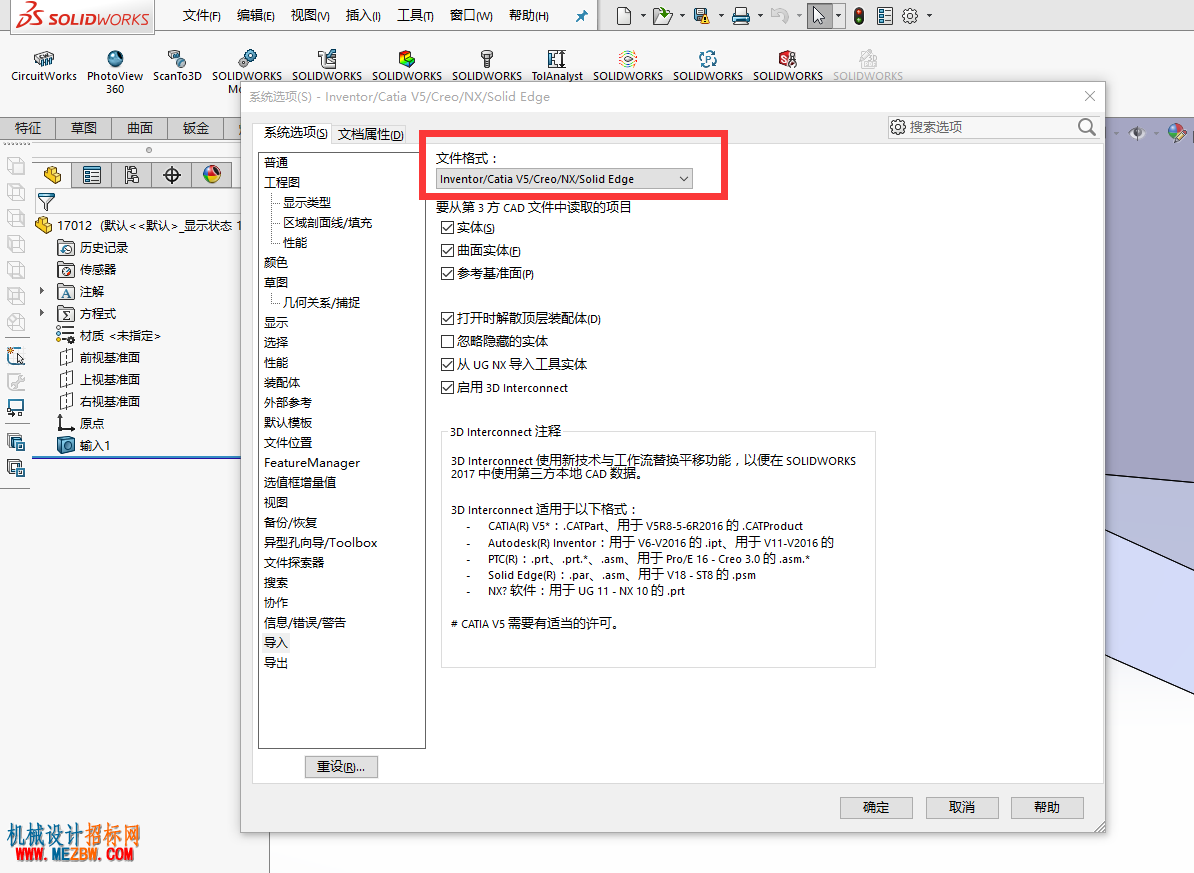Viewport: 1194px width, 873px height.
Task: Toggle 启用 3D Interconnect checkbox
Action: (x=448, y=388)
